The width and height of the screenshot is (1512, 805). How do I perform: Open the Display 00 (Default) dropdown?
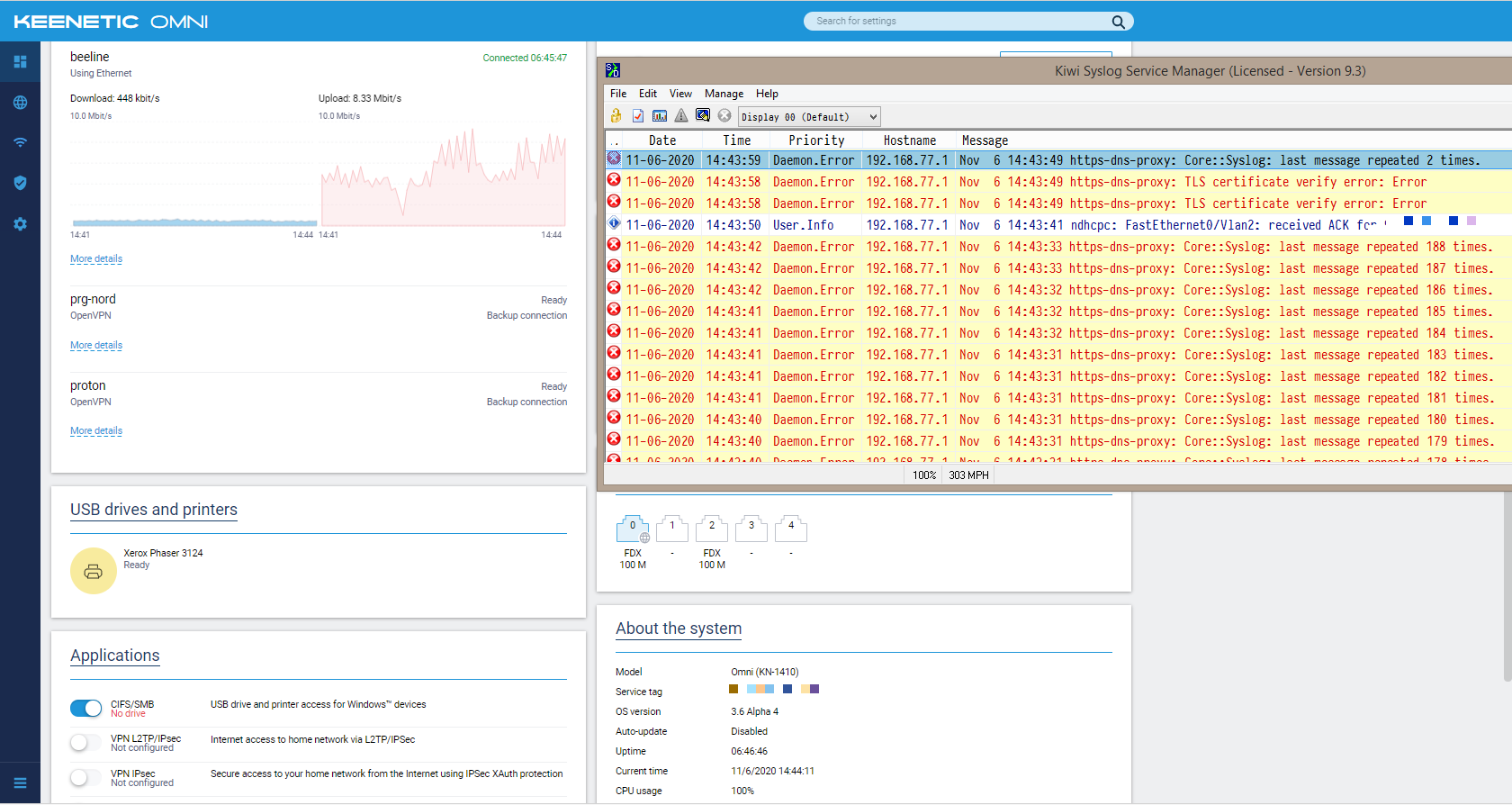809,117
